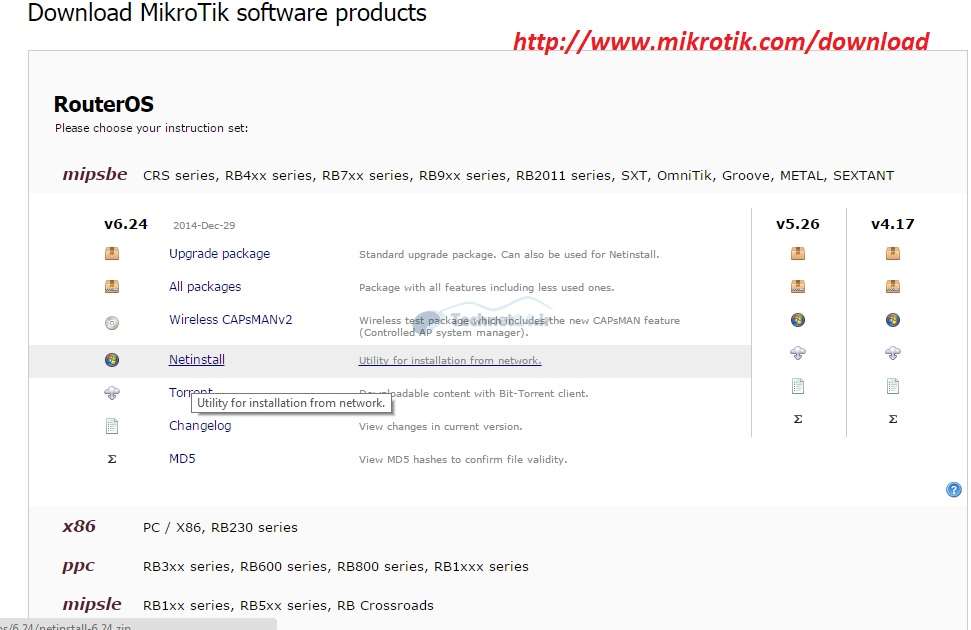The image size is (971, 630).
Task: Click the 'Standard upgrade package' description text
Action: coord(509,255)
